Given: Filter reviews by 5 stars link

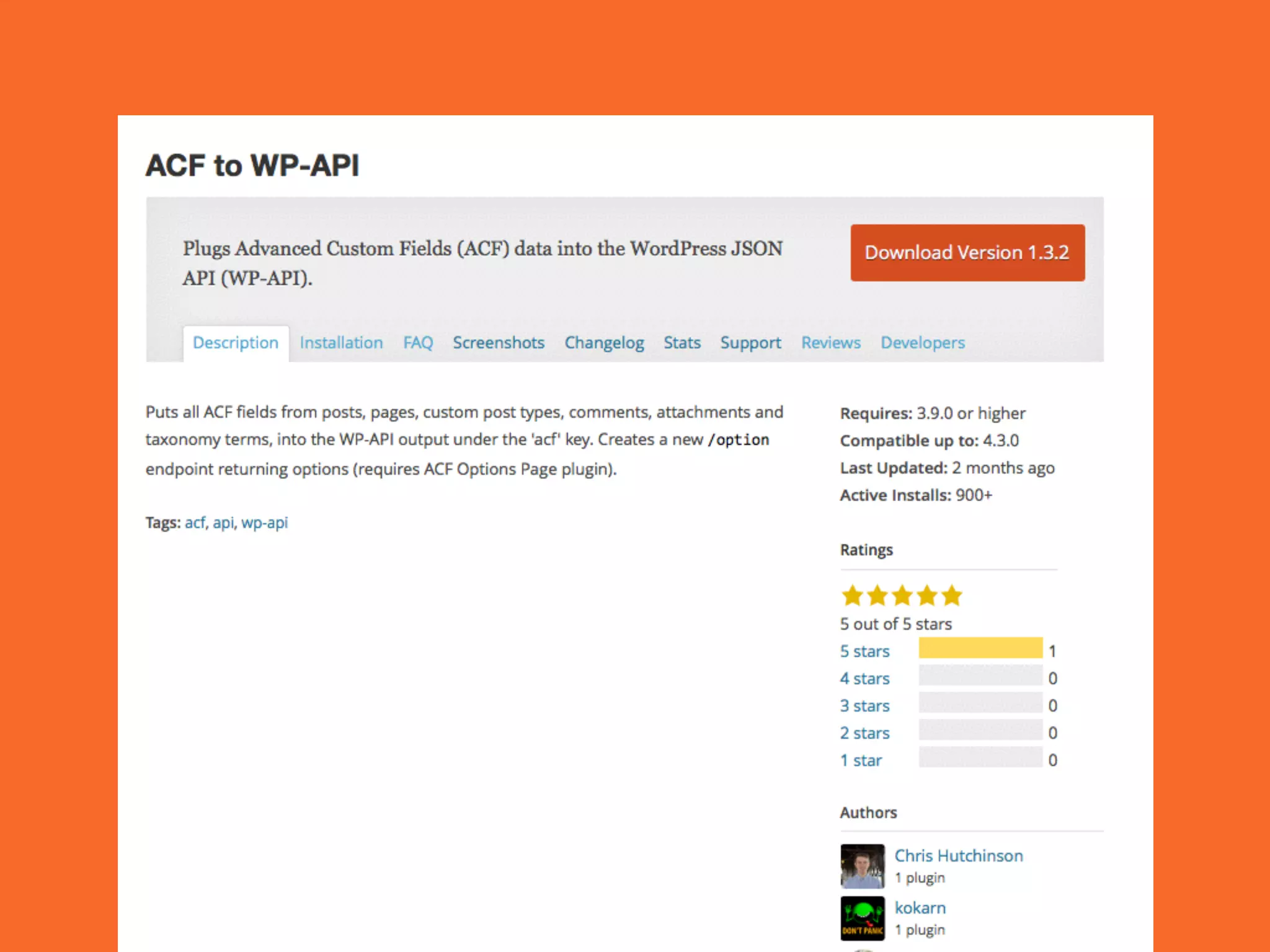Looking at the screenshot, I should click(x=864, y=651).
